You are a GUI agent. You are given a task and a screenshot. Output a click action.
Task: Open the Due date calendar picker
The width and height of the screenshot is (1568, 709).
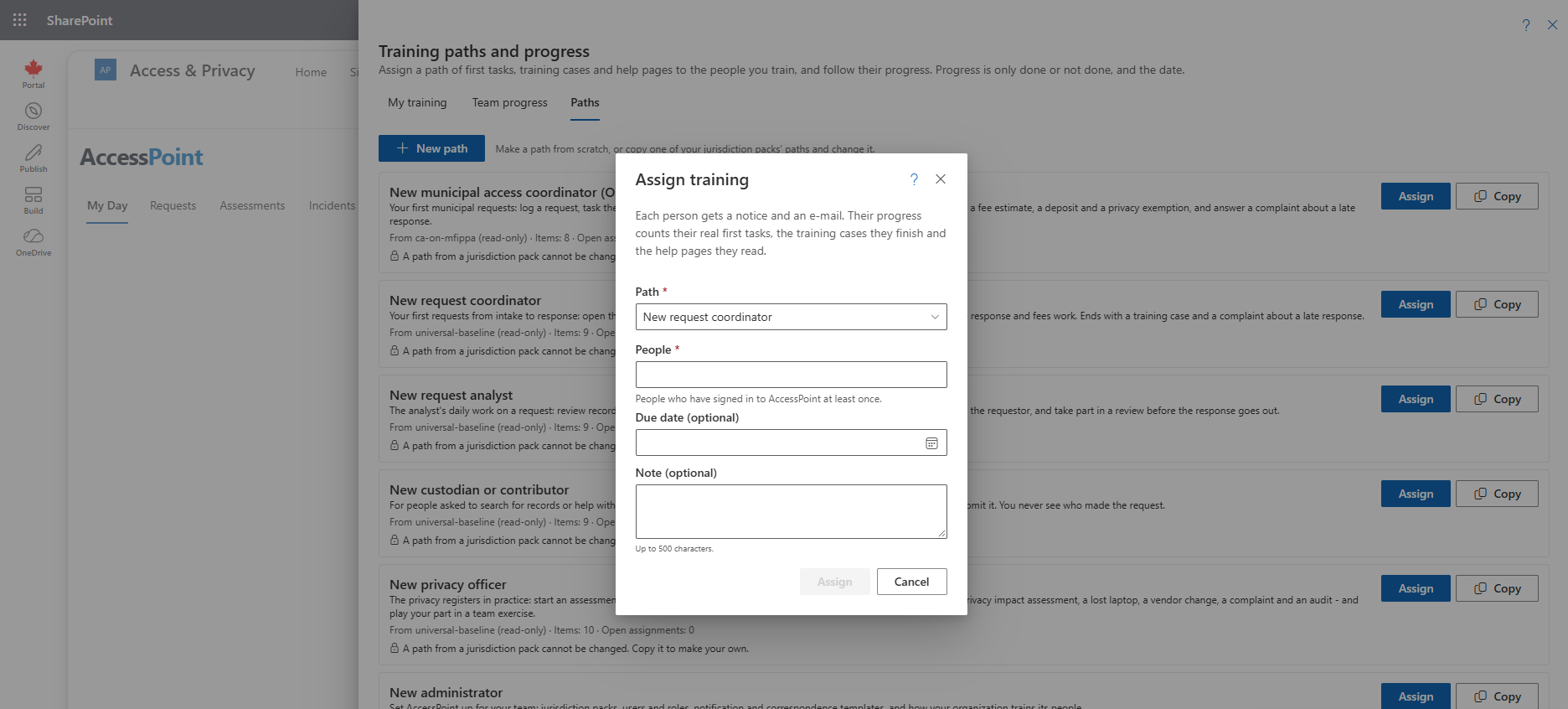coord(931,442)
